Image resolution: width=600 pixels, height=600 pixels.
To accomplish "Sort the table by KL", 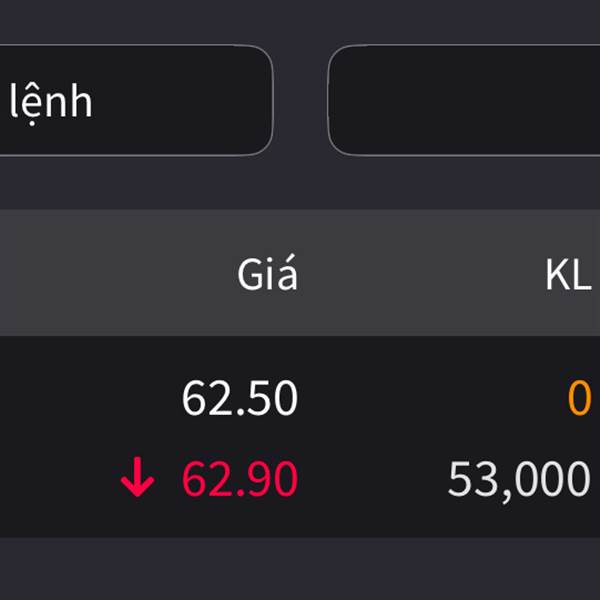I will point(568,275).
